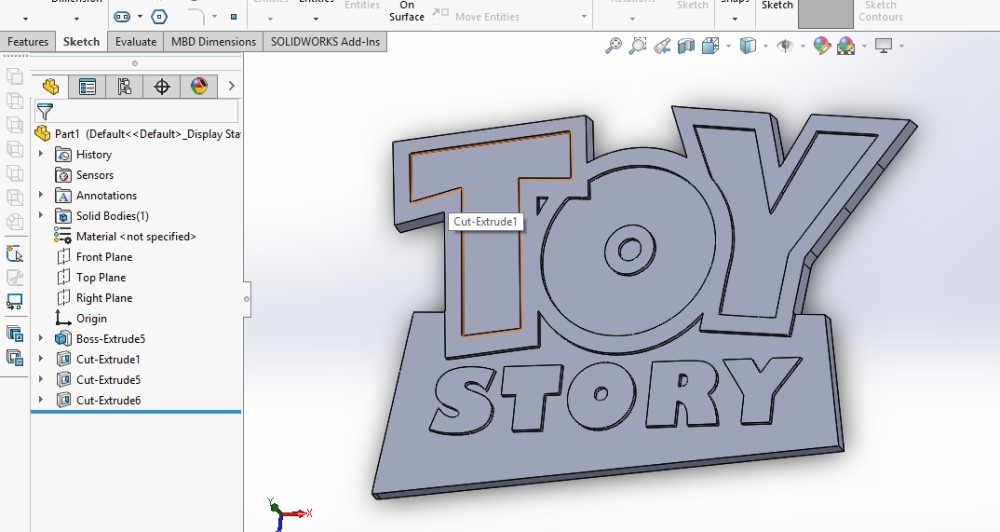Screen dimensions: 1000x532
Task: Open the FeatureManager Design Tree tab
Action: 51,87
